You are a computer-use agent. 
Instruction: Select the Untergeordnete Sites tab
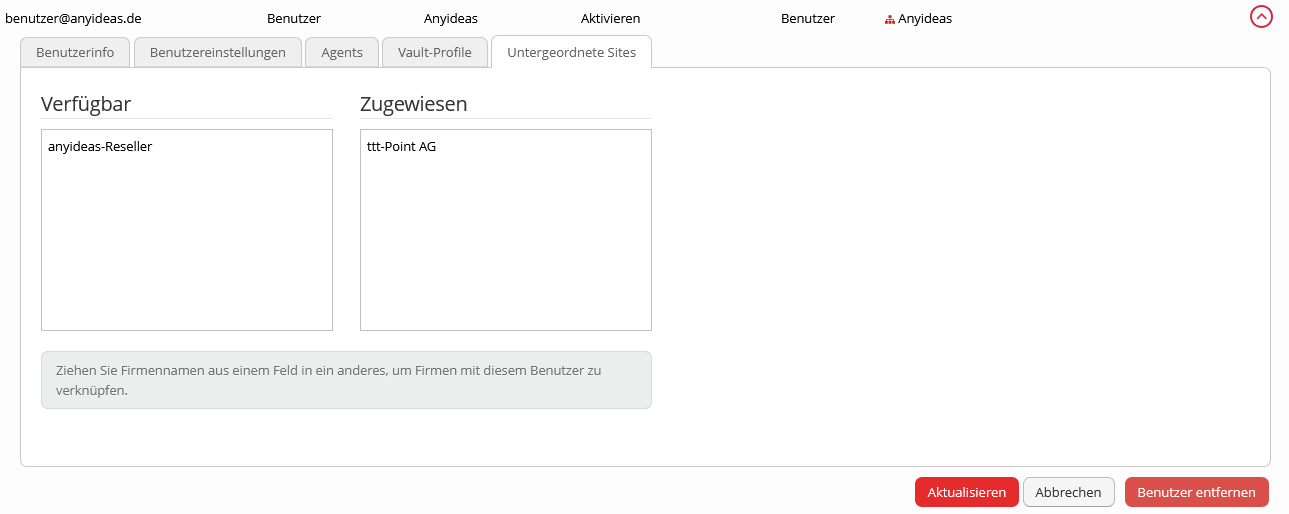(x=571, y=52)
